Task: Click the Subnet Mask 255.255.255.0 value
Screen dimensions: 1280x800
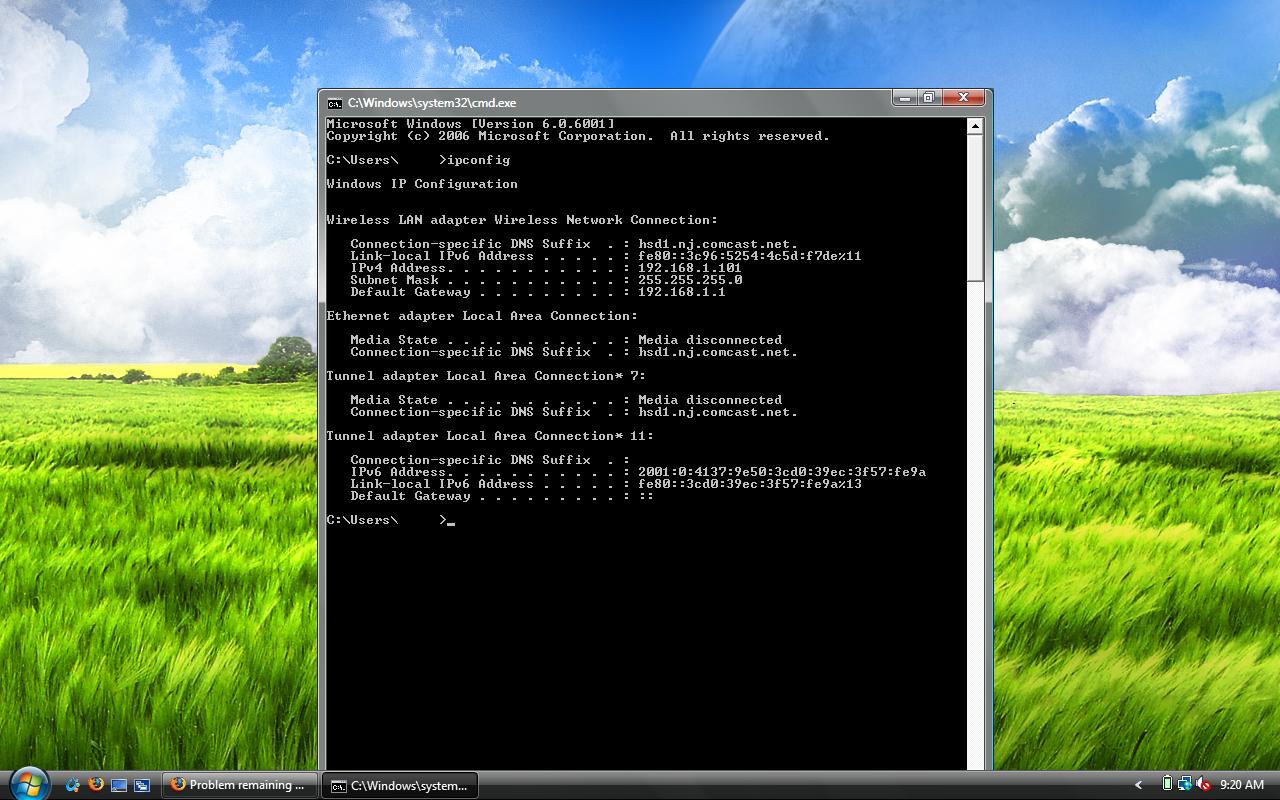Action: tap(690, 280)
